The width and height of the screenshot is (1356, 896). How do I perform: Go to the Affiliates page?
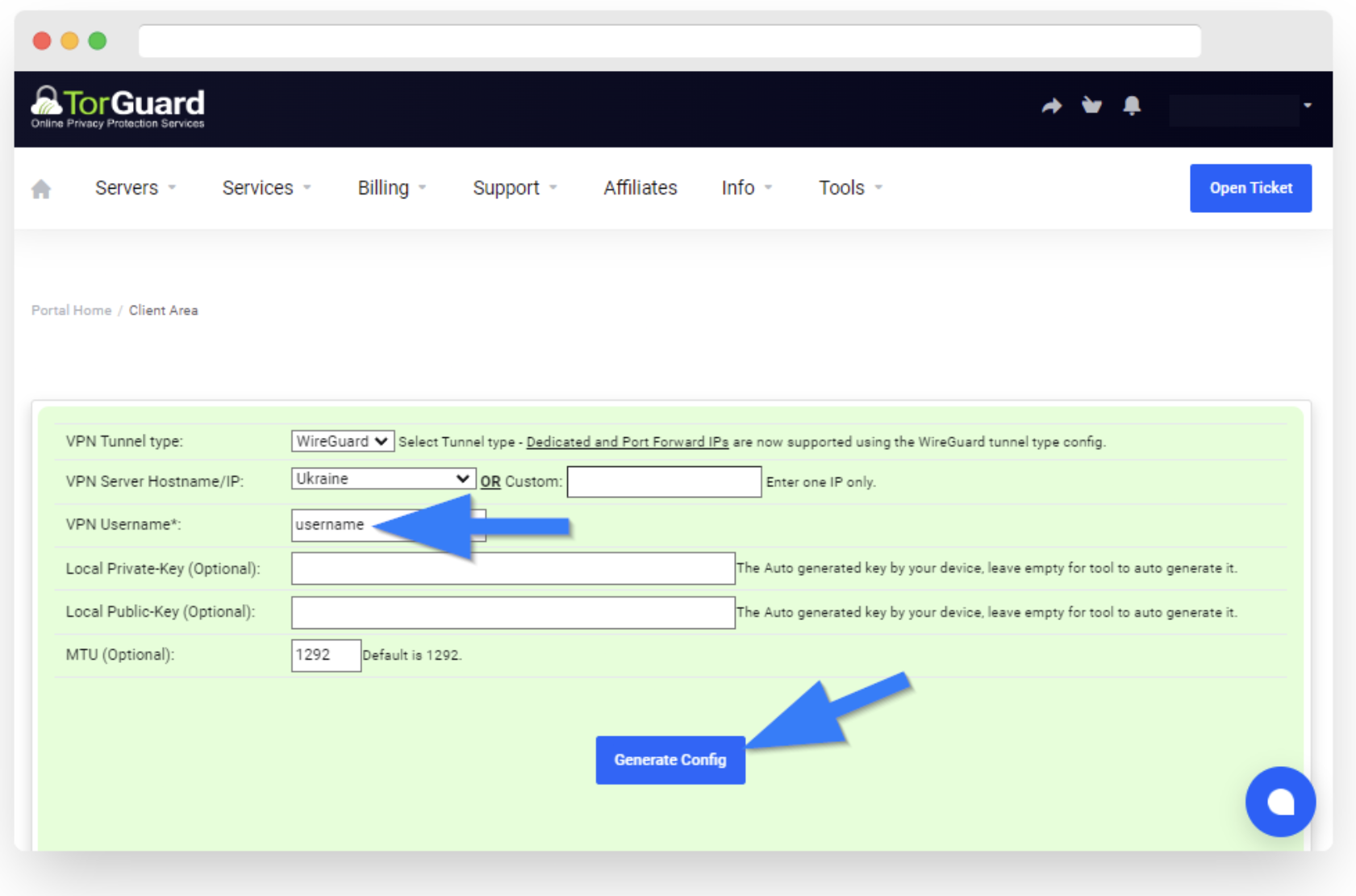pyautogui.click(x=640, y=188)
